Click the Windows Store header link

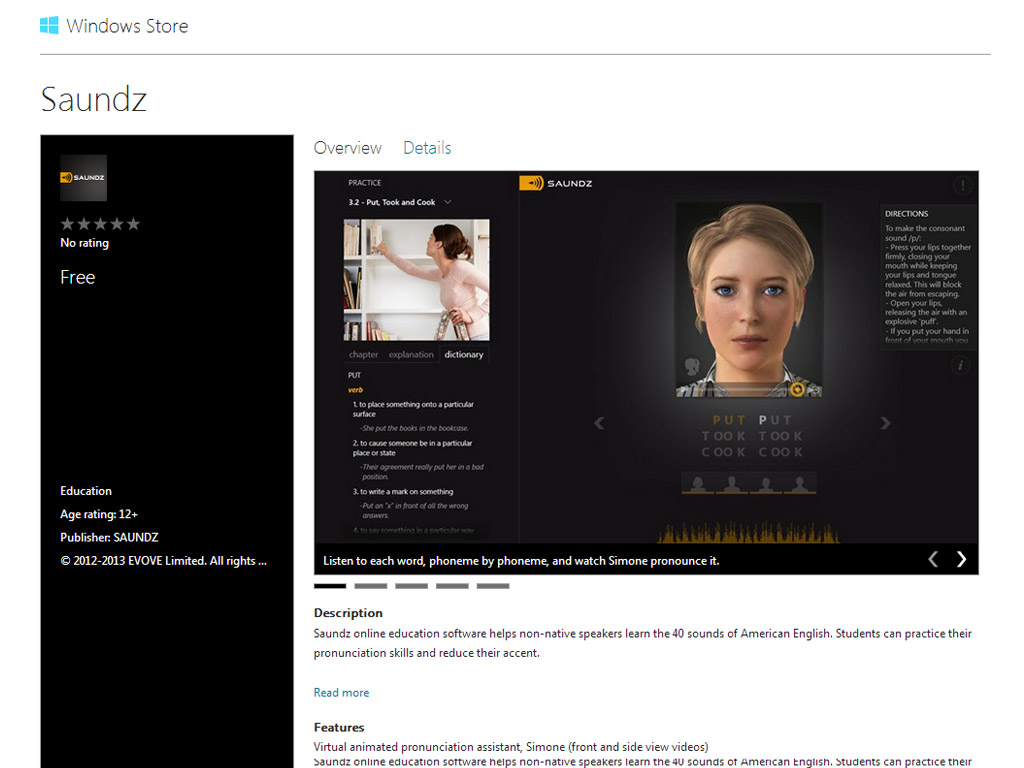(x=127, y=26)
